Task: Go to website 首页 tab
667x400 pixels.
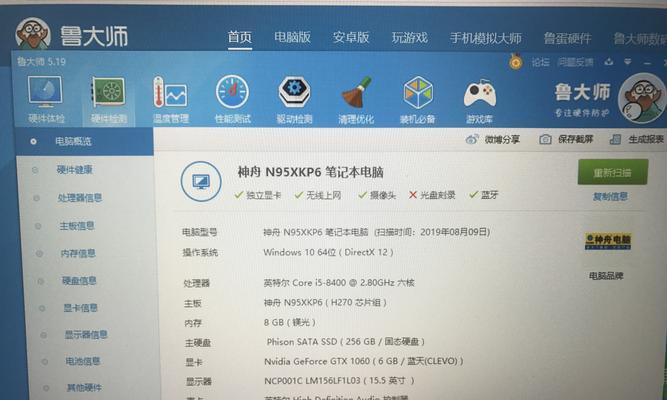Action: pyautogui.click(x=239, y=37)
